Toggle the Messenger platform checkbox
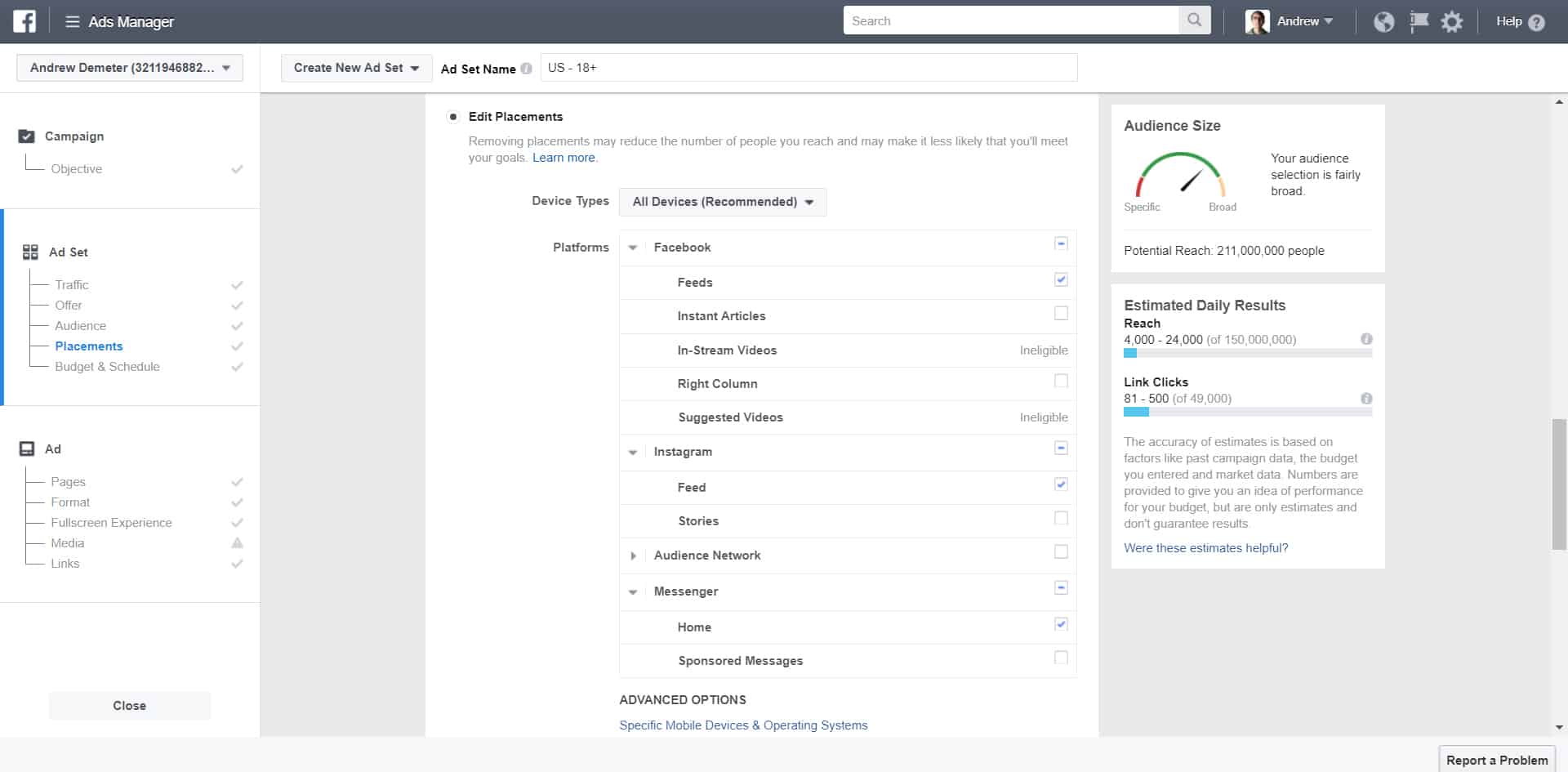 pyautogui.click(x=1061, y=587)
